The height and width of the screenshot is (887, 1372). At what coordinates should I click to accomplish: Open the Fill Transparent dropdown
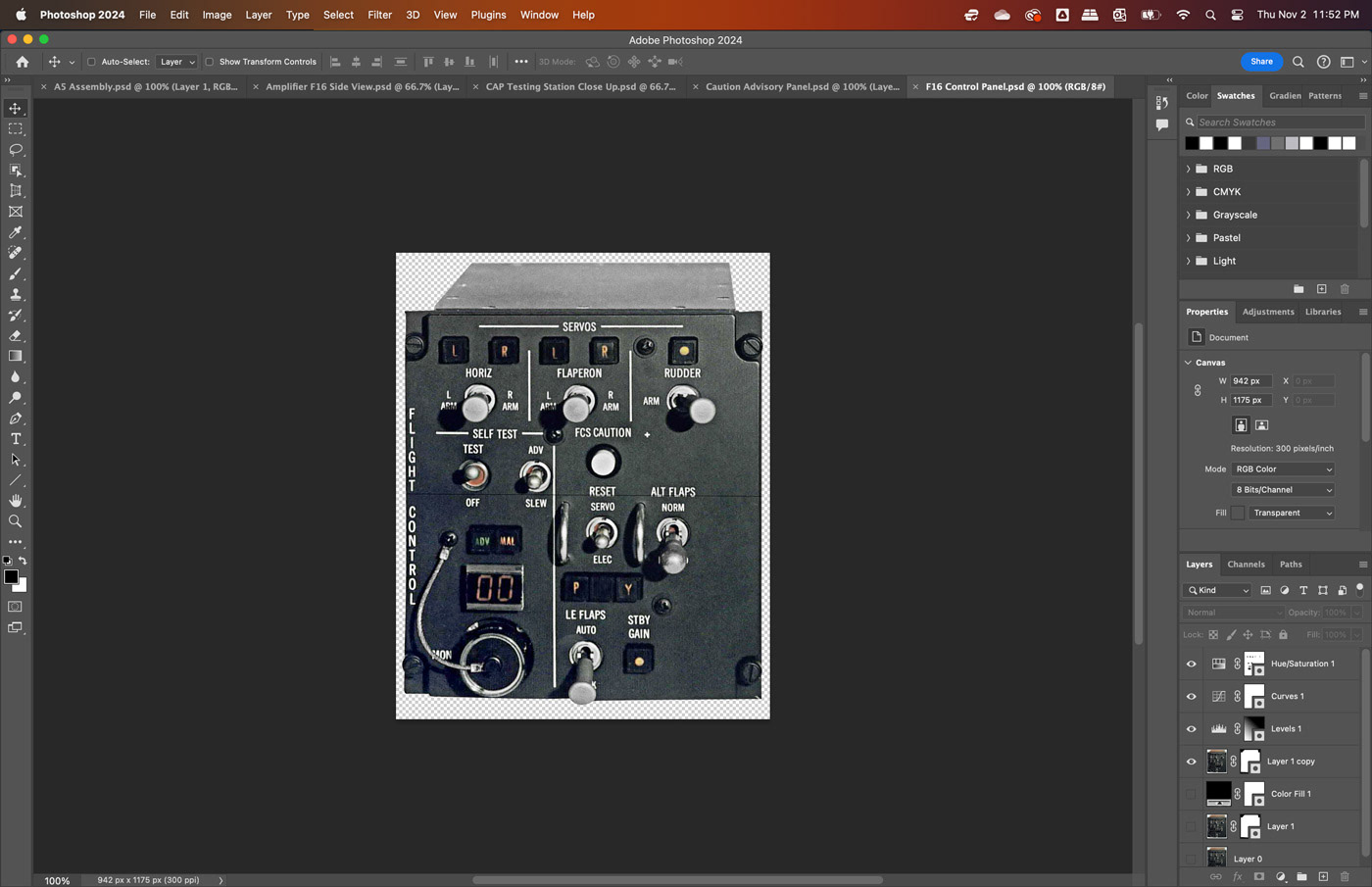coord(1293,513)
